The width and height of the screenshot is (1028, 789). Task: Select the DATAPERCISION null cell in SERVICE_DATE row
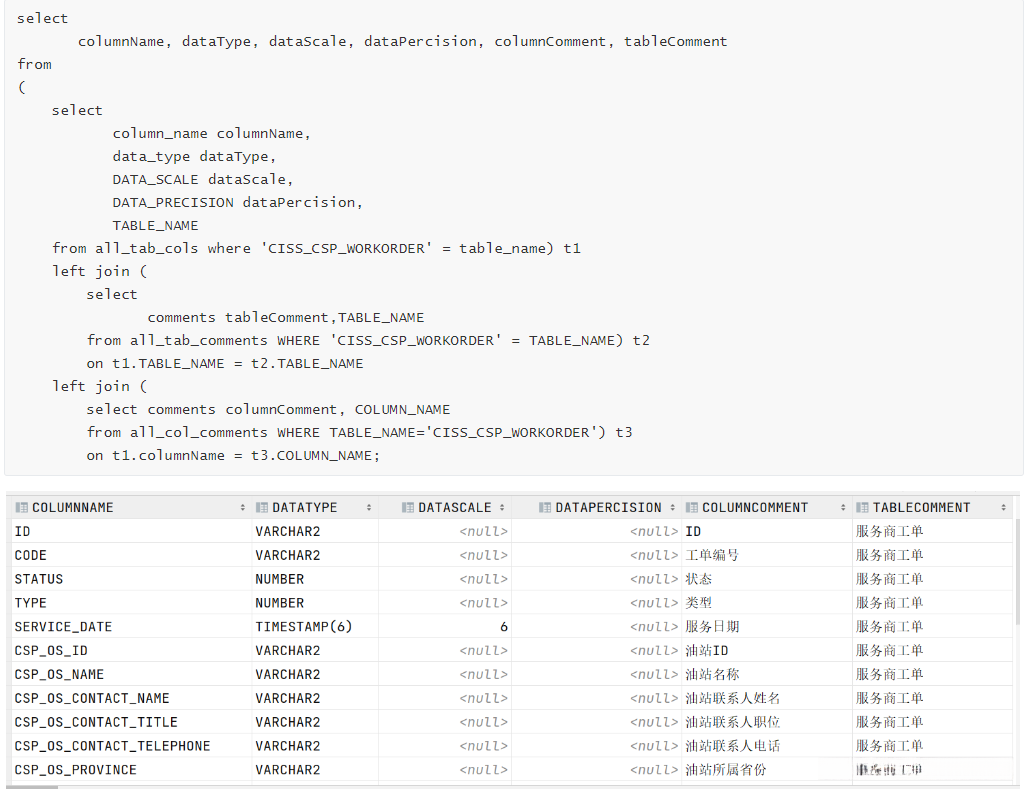597,627
